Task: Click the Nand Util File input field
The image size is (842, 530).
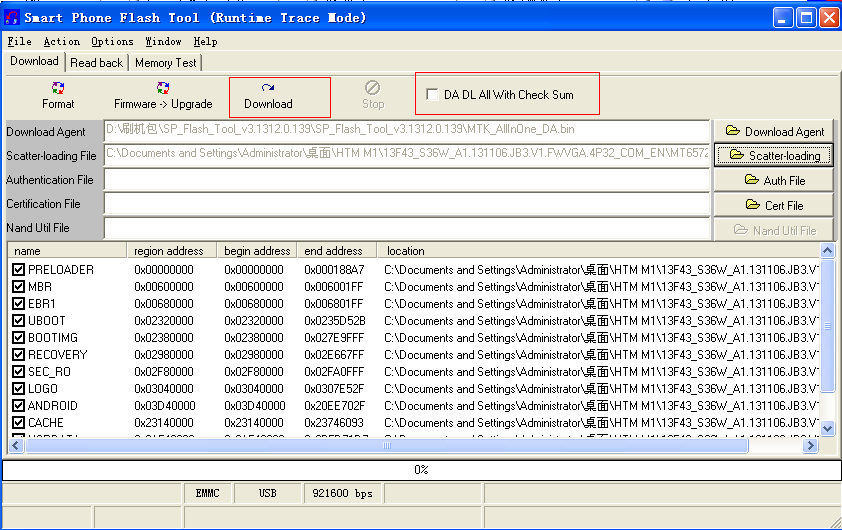Action: (407, 228)
